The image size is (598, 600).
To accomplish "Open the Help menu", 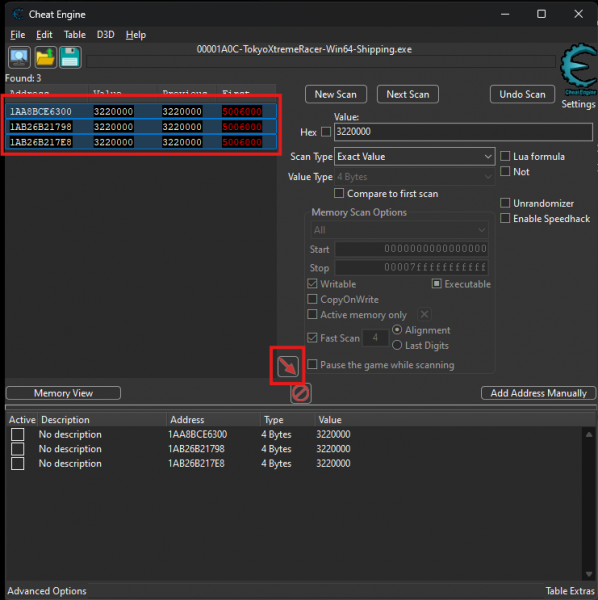I will tap(136, 35).
